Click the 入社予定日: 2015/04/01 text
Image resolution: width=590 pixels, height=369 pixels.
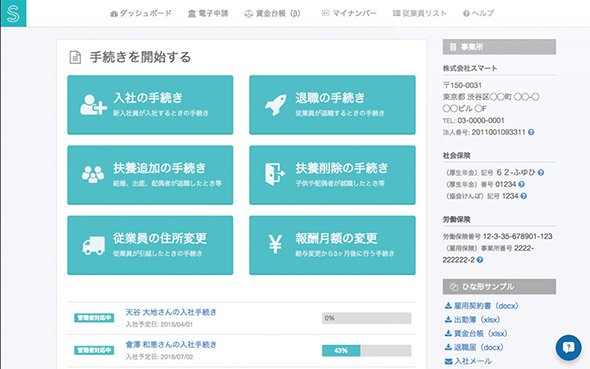(x=159, y=324)
